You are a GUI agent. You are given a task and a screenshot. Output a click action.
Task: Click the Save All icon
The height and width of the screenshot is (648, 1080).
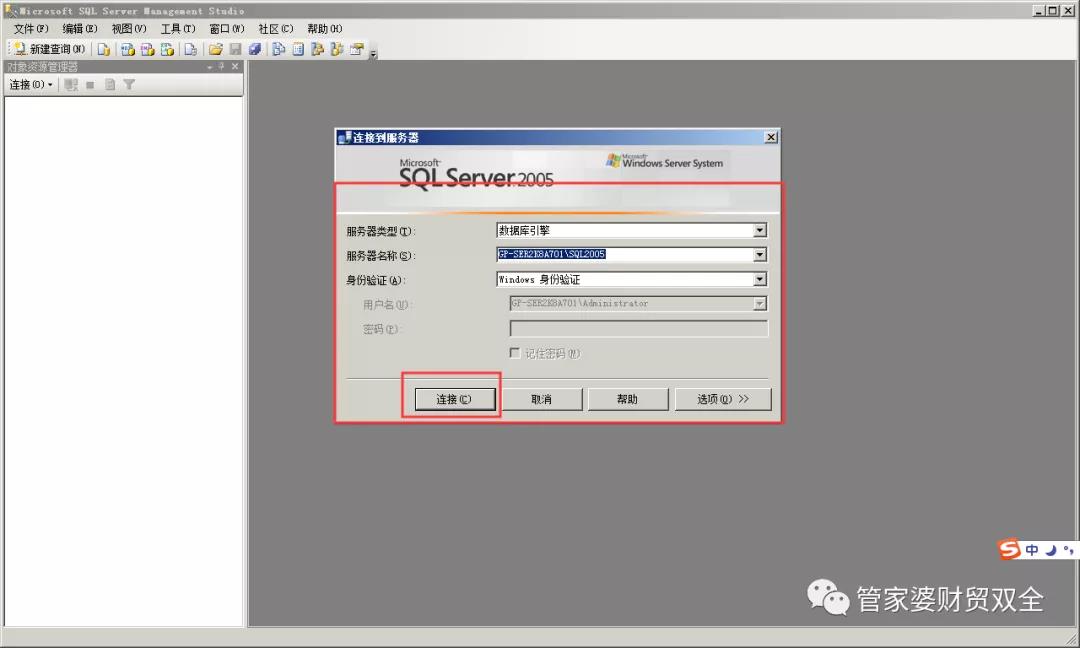coord(255,49)
